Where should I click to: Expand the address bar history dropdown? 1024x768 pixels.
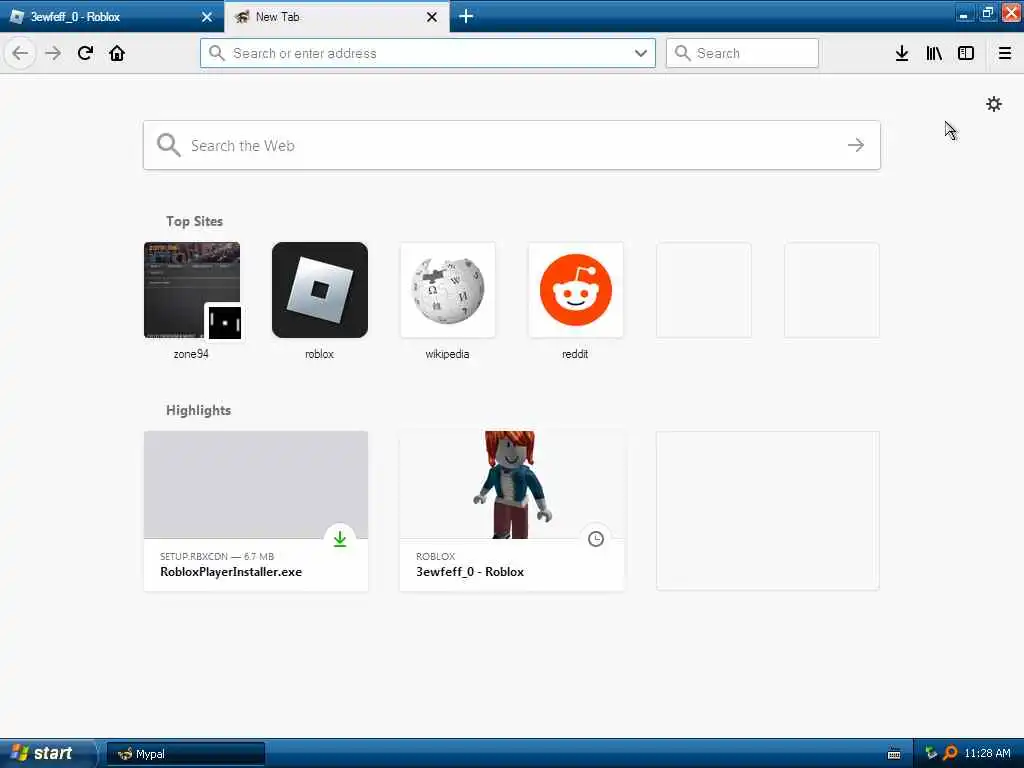click(641, 53)
